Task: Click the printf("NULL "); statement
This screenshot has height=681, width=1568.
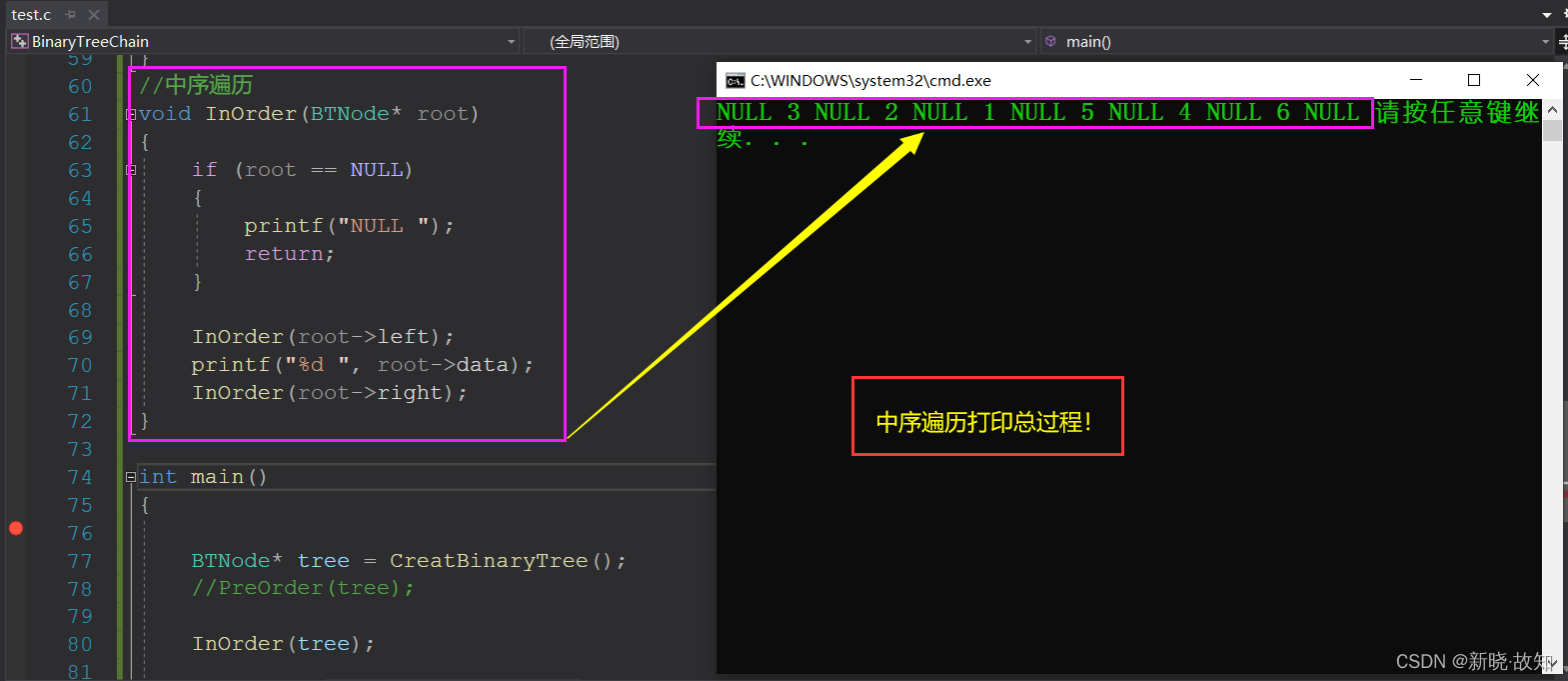Action: (x=349, y=226)
